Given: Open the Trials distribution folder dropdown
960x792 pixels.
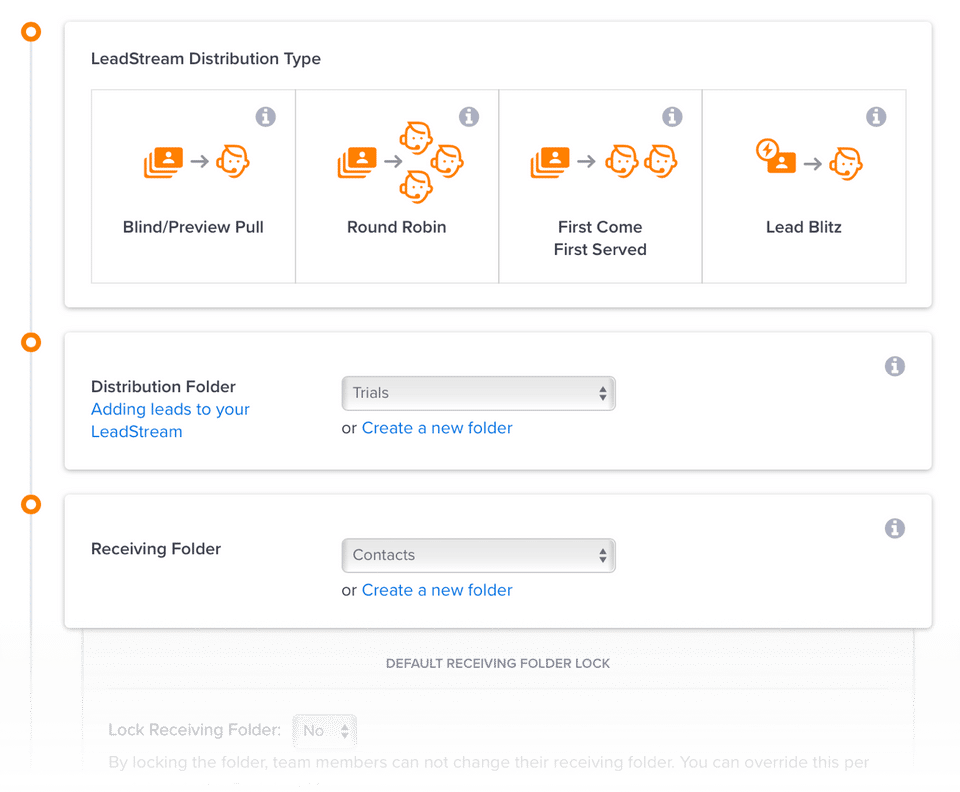Looking at the screenshot, I should (478, 393).
